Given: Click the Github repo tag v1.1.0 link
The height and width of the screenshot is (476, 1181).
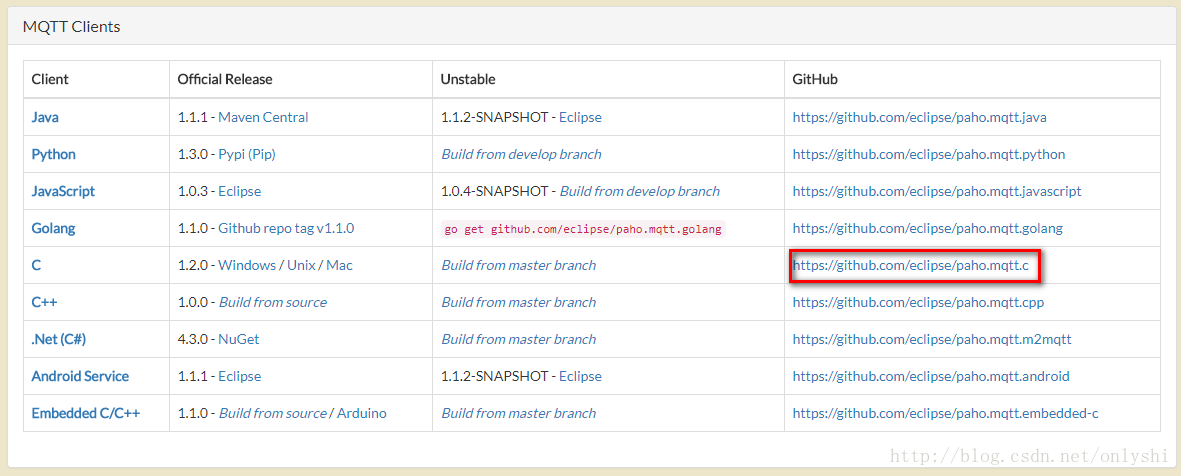Looking at the screenshot, I should click(x=286, y=228).
